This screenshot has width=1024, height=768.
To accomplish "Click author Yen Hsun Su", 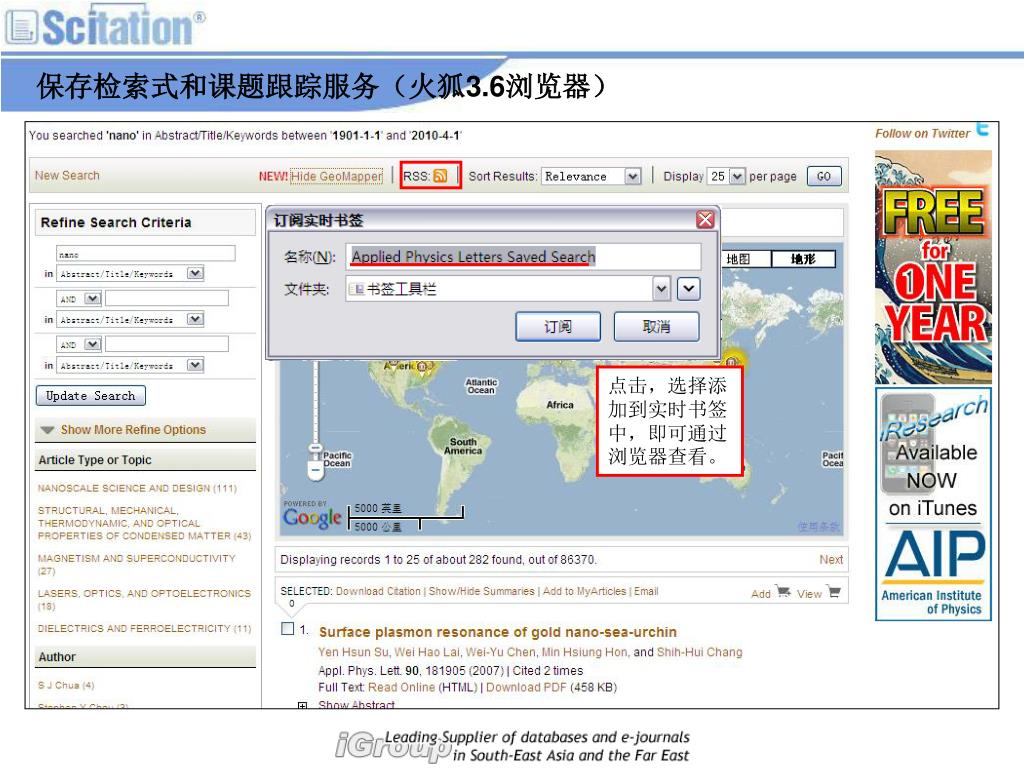I will click(x=353, y=652).
